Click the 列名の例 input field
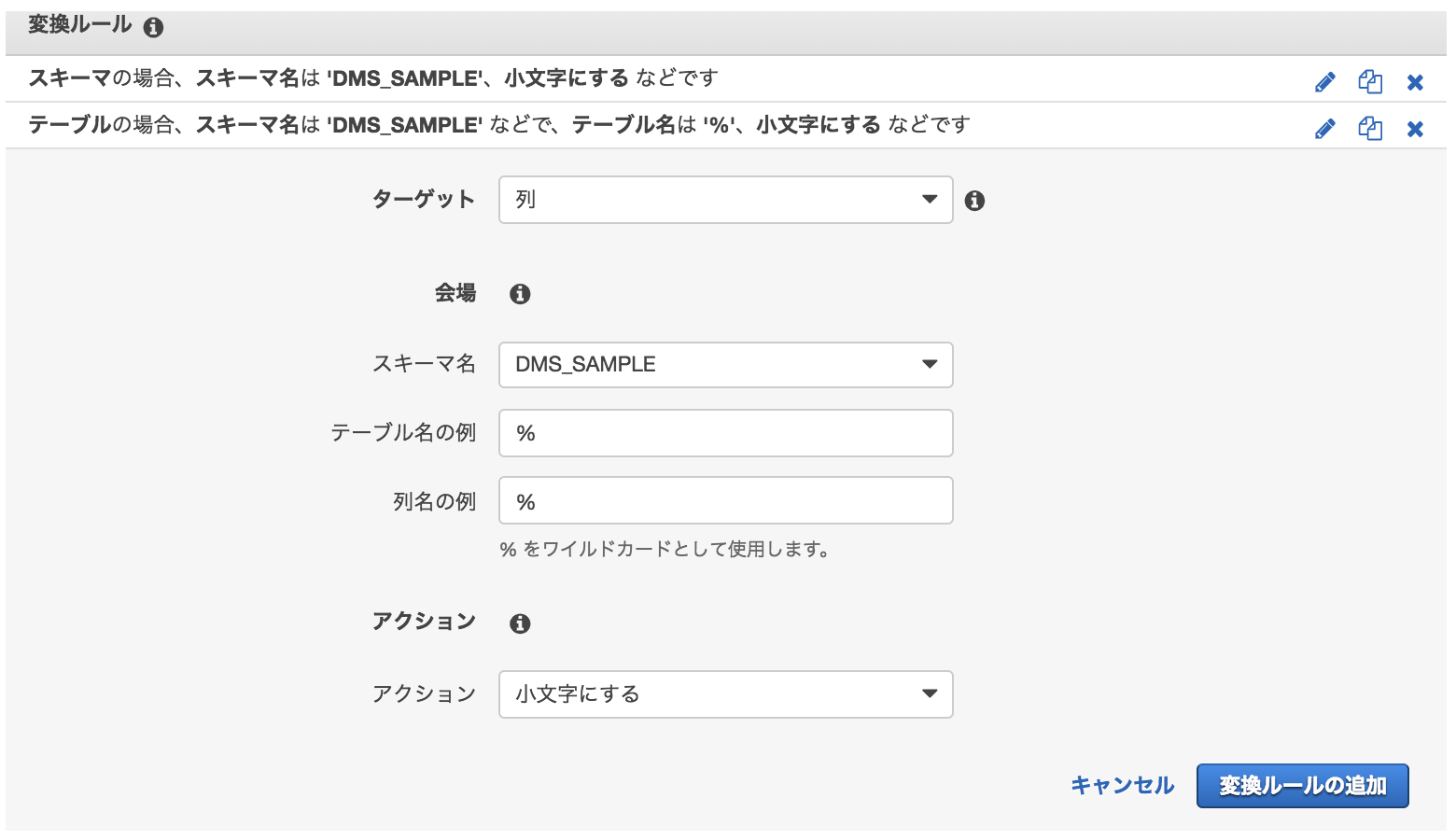 725,500
